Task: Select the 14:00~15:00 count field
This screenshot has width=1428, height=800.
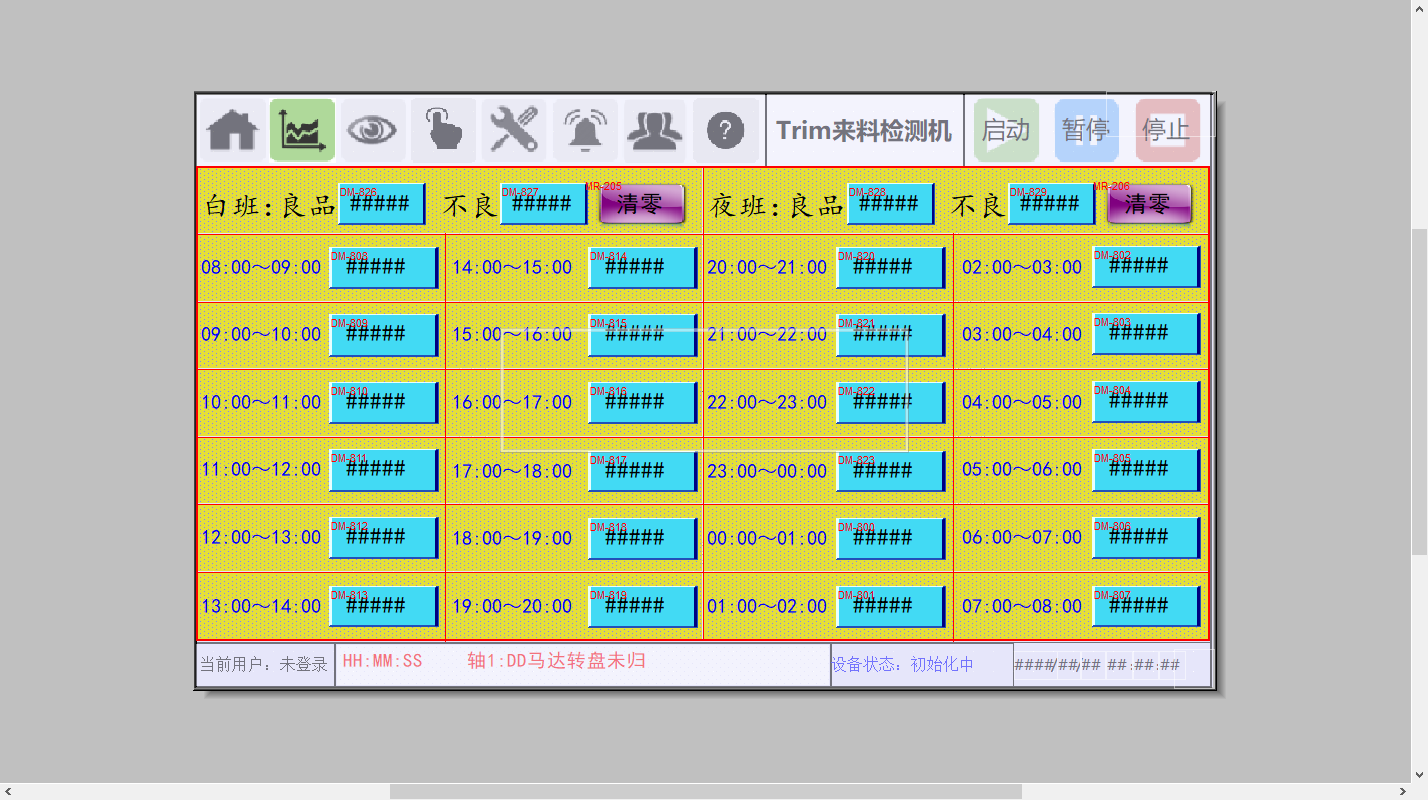Action: click(x=643, y=268)
